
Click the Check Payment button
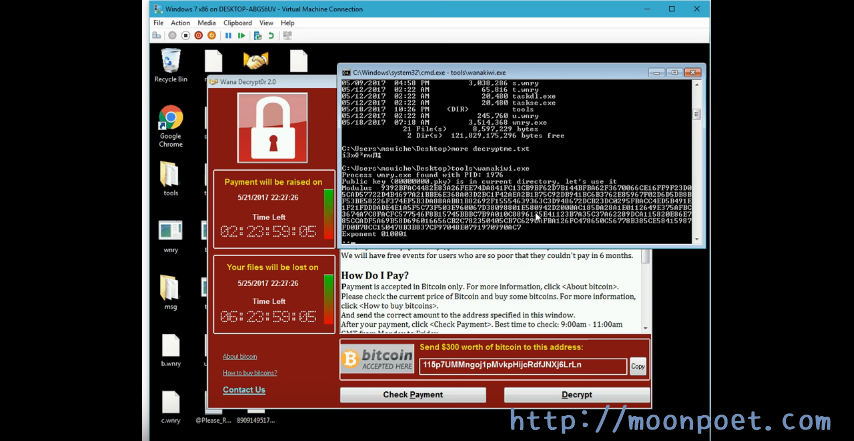coord(413,395)
